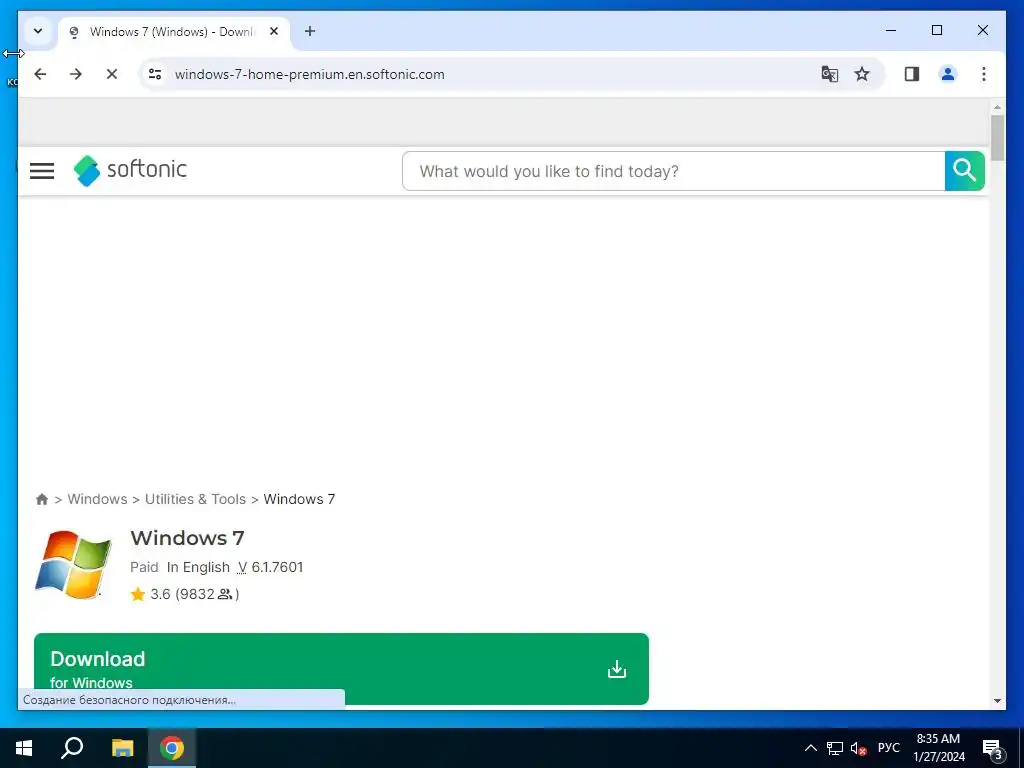This screenshot has width=1024, height=768.
Task: Open the Windows Start menu
Action: click(24, 748)
